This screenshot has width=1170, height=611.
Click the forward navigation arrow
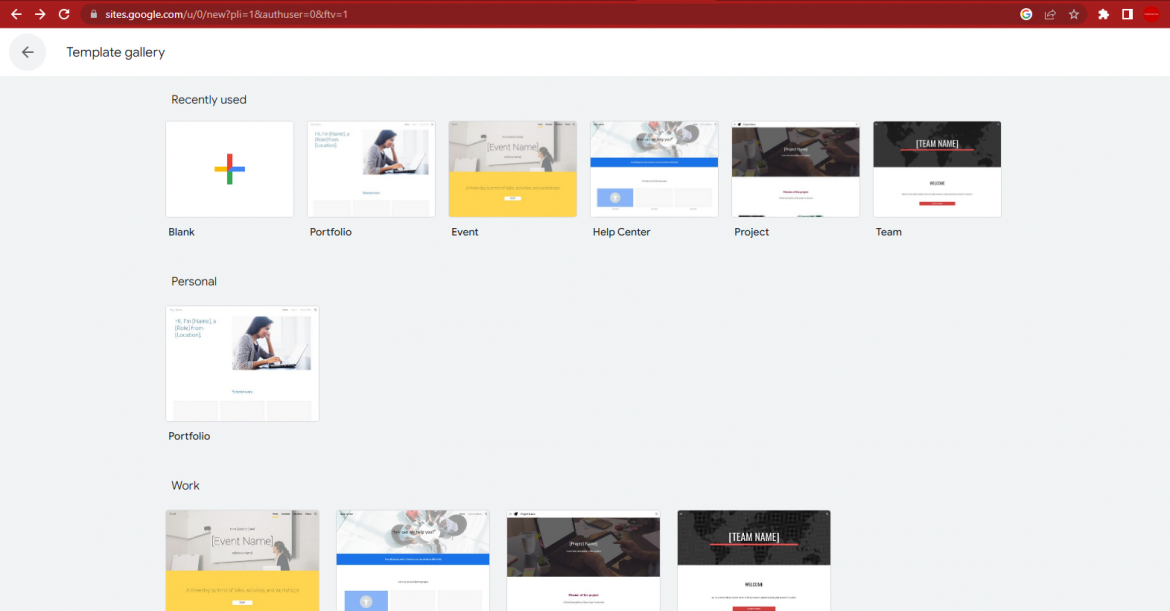click(x=40, y=14)
